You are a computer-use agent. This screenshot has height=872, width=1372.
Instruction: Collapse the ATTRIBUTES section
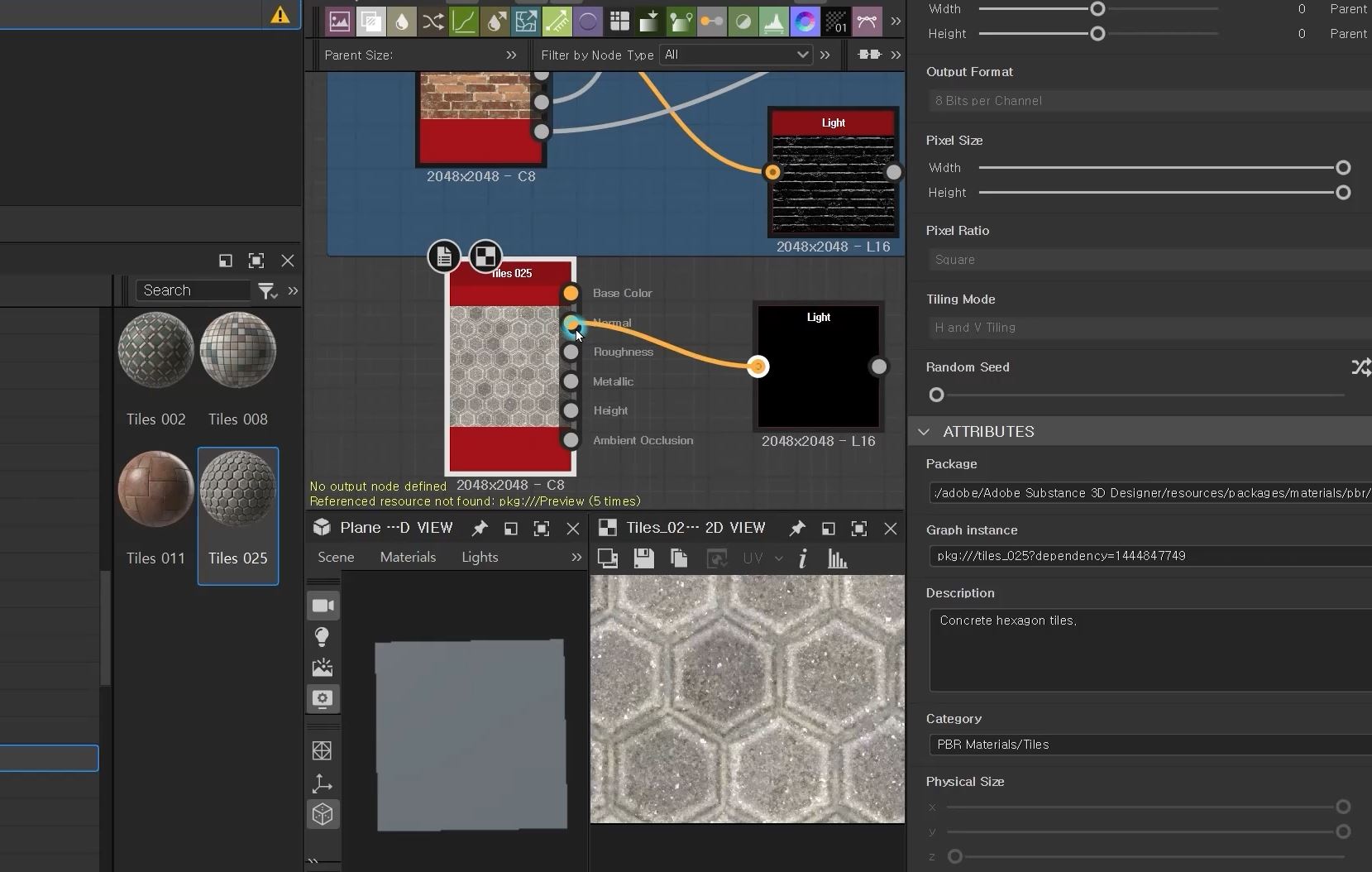pyautogui.click(x=924, y=431)
